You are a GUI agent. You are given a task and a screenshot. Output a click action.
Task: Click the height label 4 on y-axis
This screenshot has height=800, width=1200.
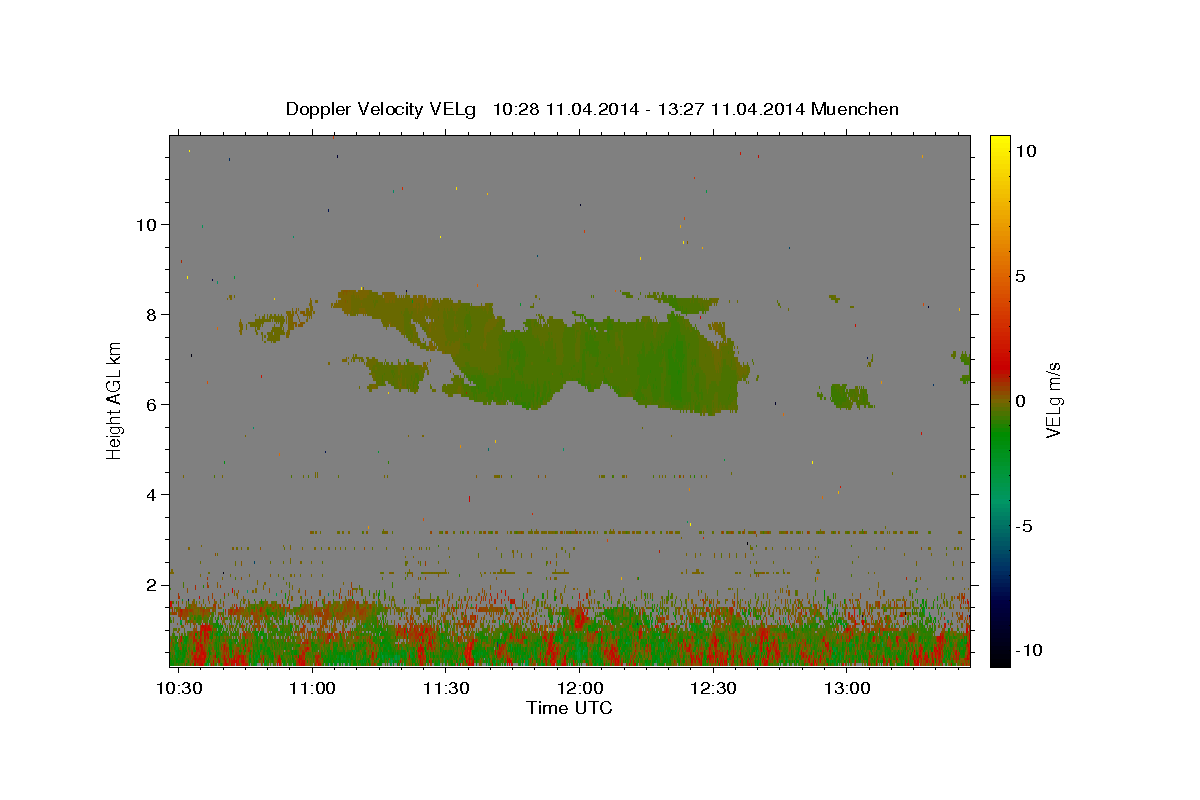tap(150, 495)
